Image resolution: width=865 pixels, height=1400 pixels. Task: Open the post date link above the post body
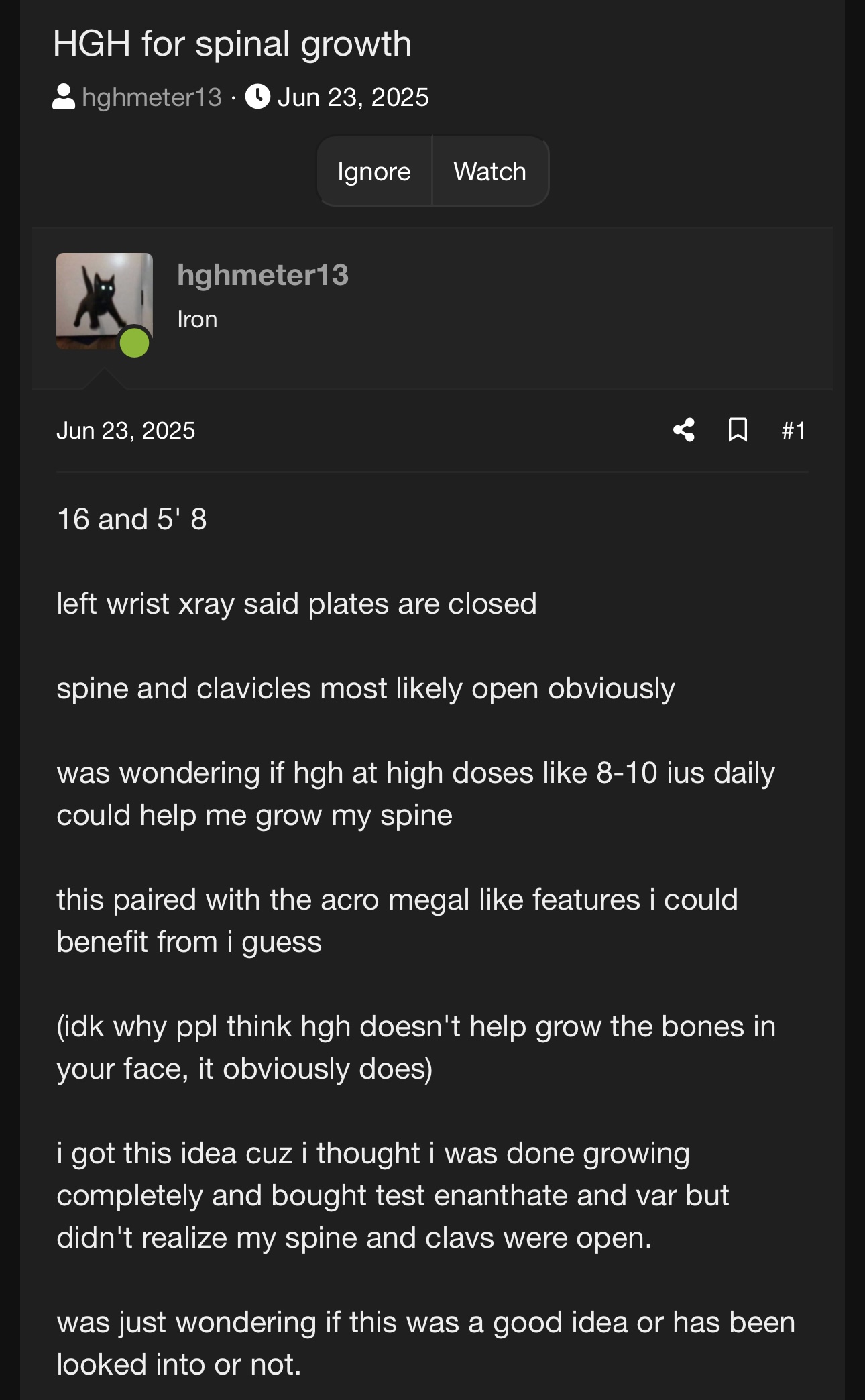pyautogui.click(x=126, y=431)
